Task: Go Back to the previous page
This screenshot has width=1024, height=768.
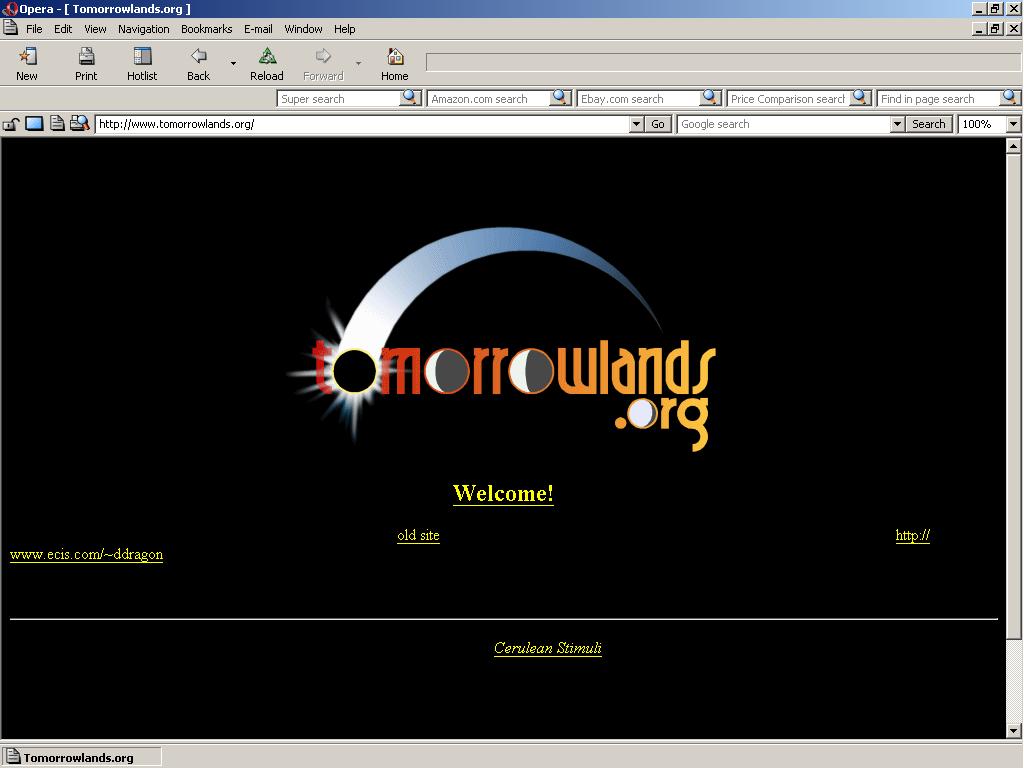Action: pos(198,63)
